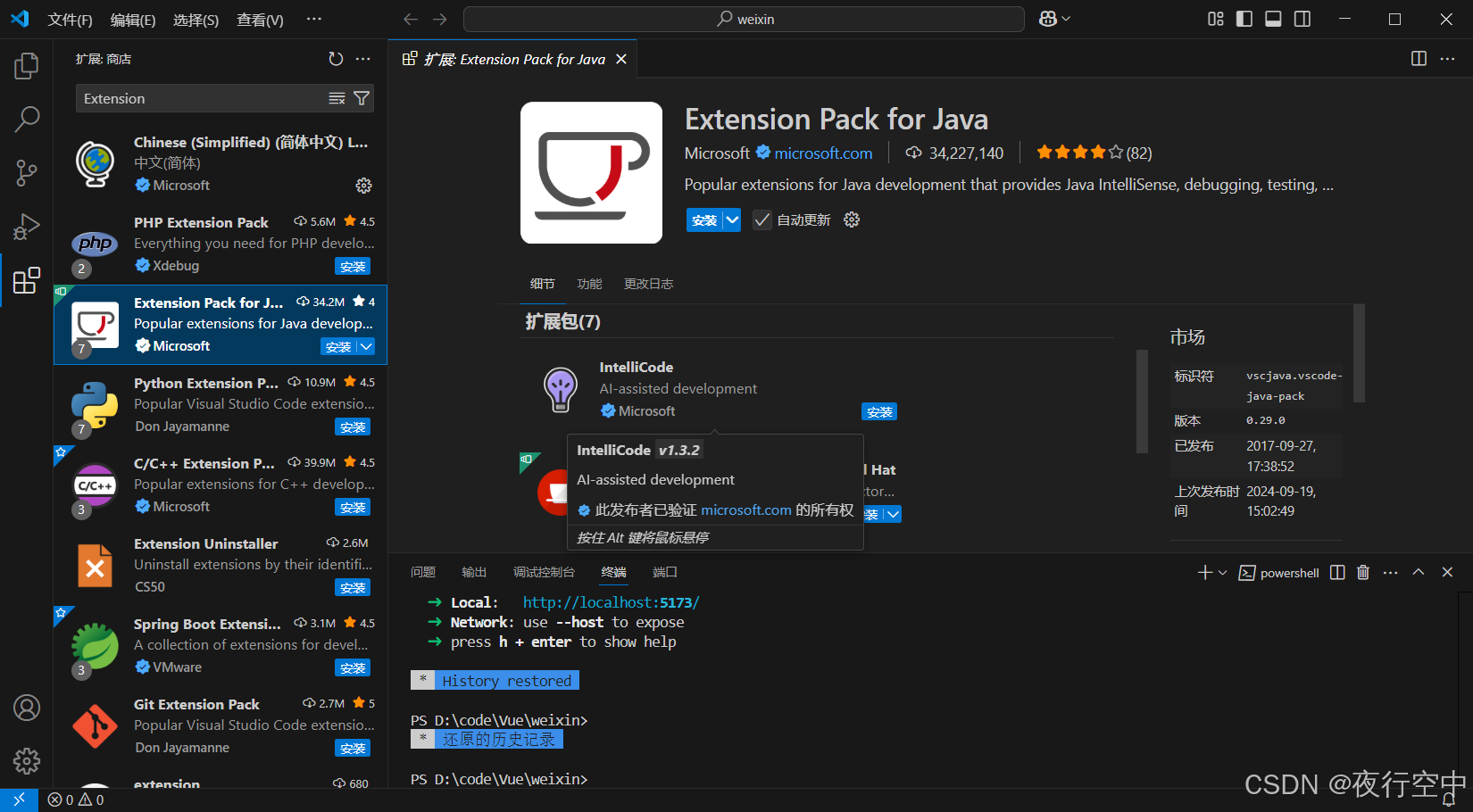Image resolution: width=1473 pixels, height=812 pixels.
Task: Toggle the secondary sidebar visibility
Action: pos(1302,19)
